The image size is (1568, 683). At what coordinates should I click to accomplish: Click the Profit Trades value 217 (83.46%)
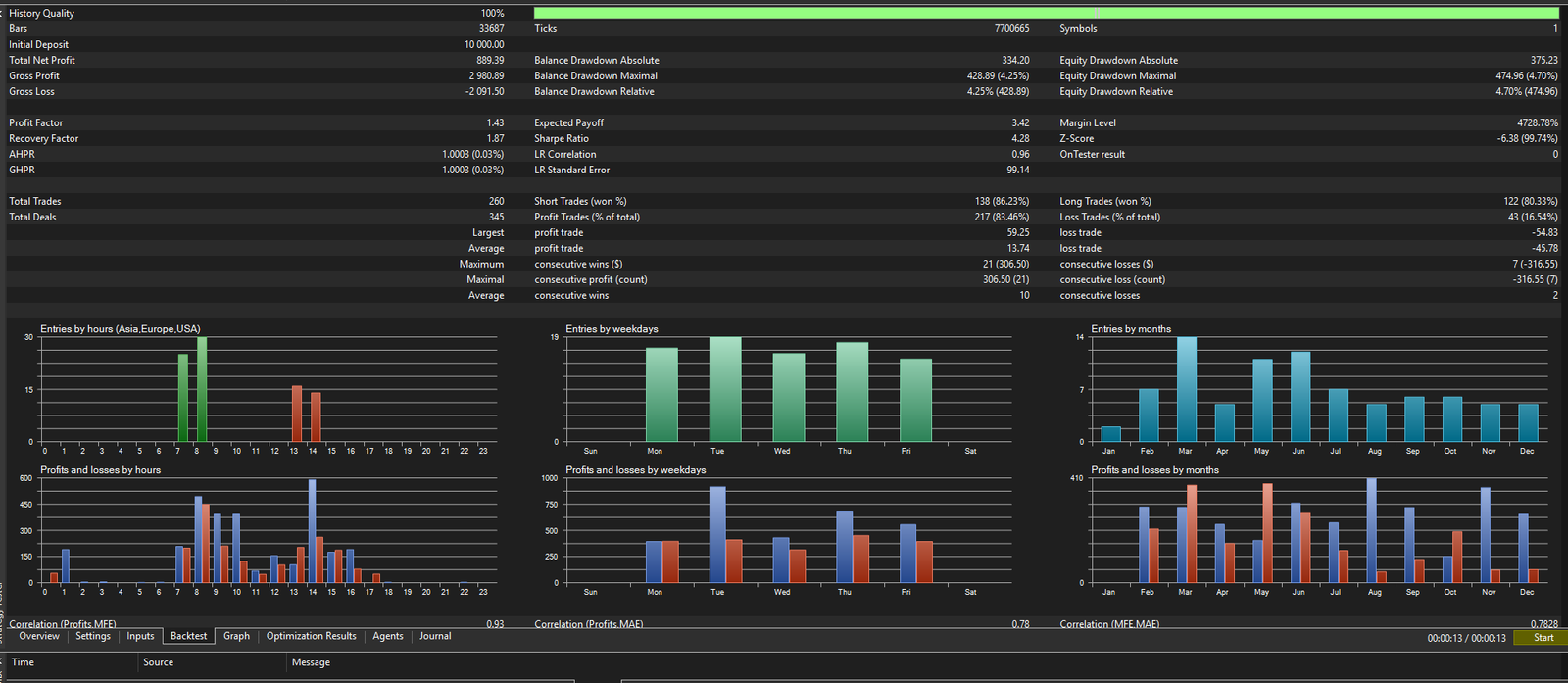(x=1002, y=217)
